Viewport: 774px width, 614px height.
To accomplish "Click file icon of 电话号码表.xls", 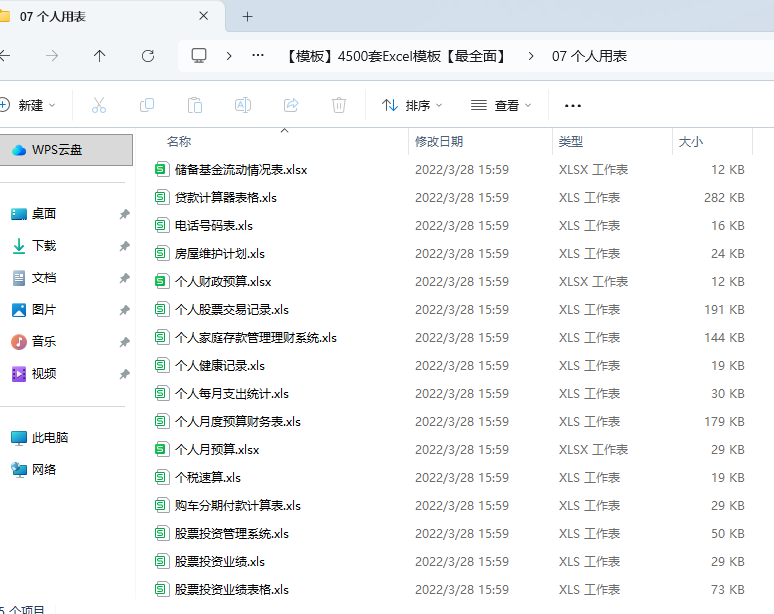I will point(161,226).
